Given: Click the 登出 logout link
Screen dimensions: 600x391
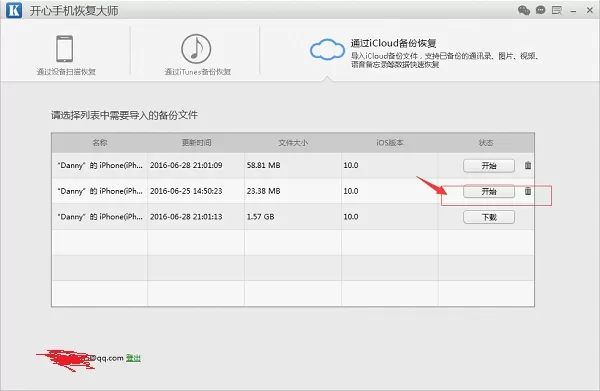Looking at the screenshot, I should coord(133,358).
